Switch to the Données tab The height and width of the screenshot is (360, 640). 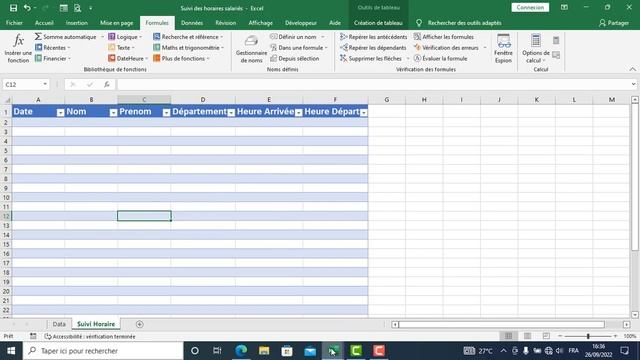coord(192,23)
